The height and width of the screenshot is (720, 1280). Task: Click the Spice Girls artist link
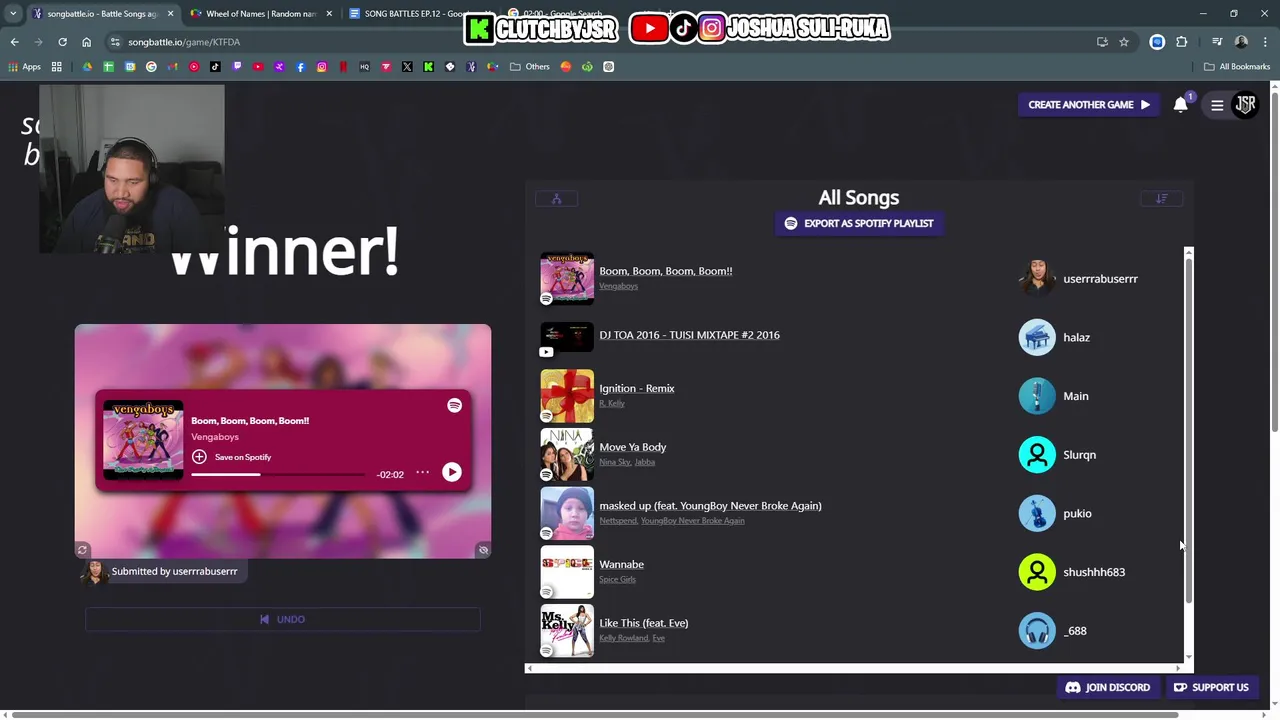coord(617,579)
